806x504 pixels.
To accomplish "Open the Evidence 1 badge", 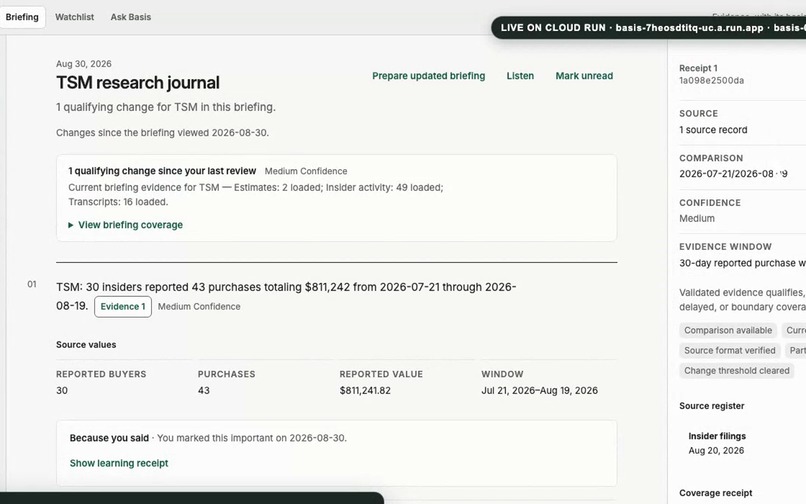I will coord(123,307).
